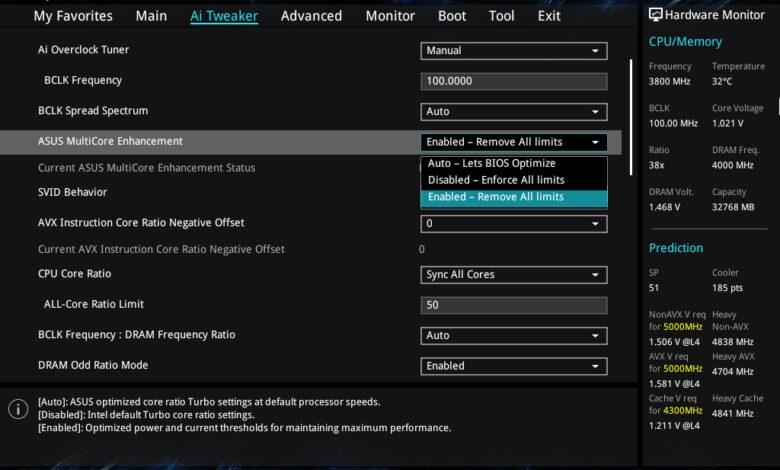Click the Ai Overclock Tuner label
The width and height of the screenshot is (780, 470).
pos(84,50)
